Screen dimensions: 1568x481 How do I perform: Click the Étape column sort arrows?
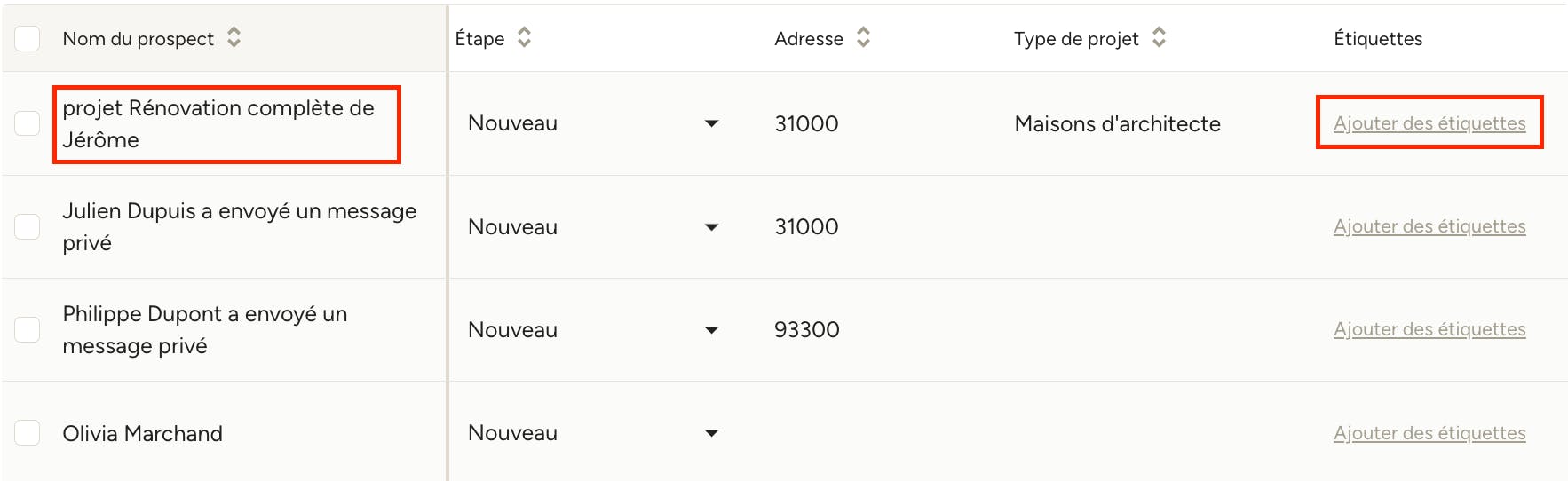[x=524, y=37]
